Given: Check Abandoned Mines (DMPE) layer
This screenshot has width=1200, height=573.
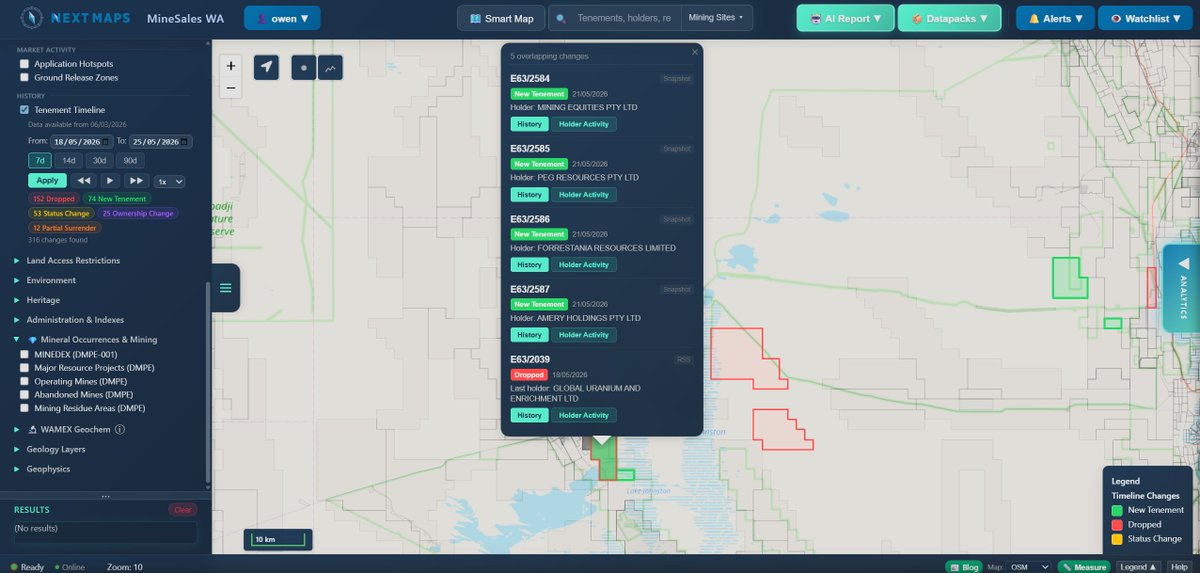Looking at the screenshot, I should 25,395.
